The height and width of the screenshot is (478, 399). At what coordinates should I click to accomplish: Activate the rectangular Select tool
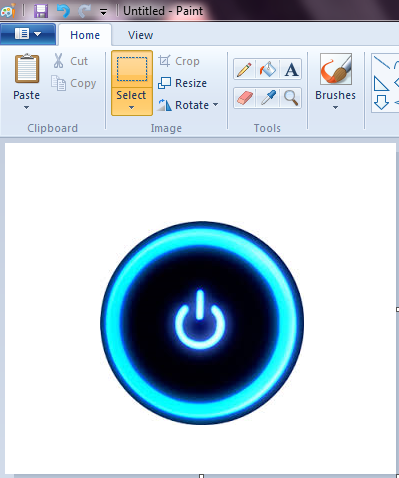pyautogui.click(x=132, y=69)
